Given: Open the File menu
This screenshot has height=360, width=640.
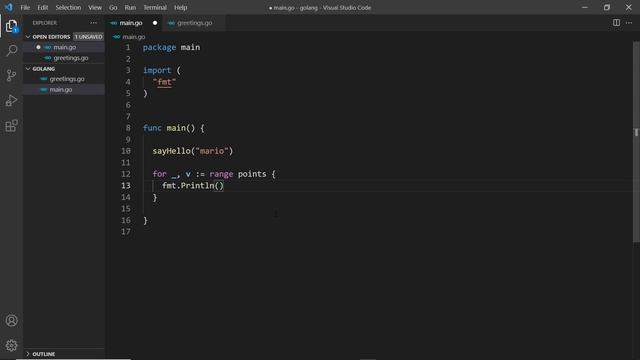Looking at the screenshot, I should (x=25, y=7).
